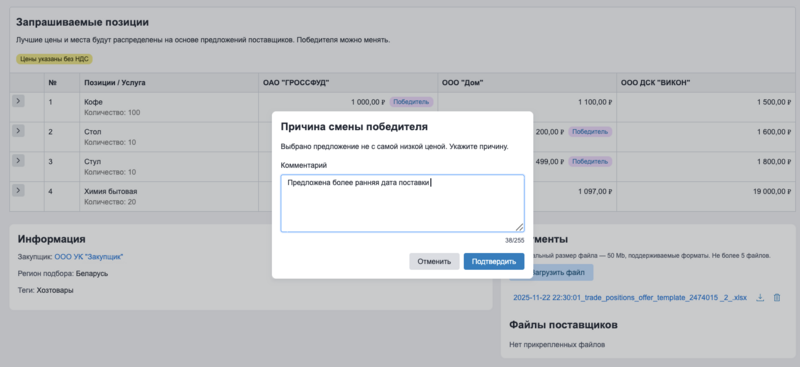Select the ООО "Дом" column header
Screen dimensions: 800x367
pos(463,83)
